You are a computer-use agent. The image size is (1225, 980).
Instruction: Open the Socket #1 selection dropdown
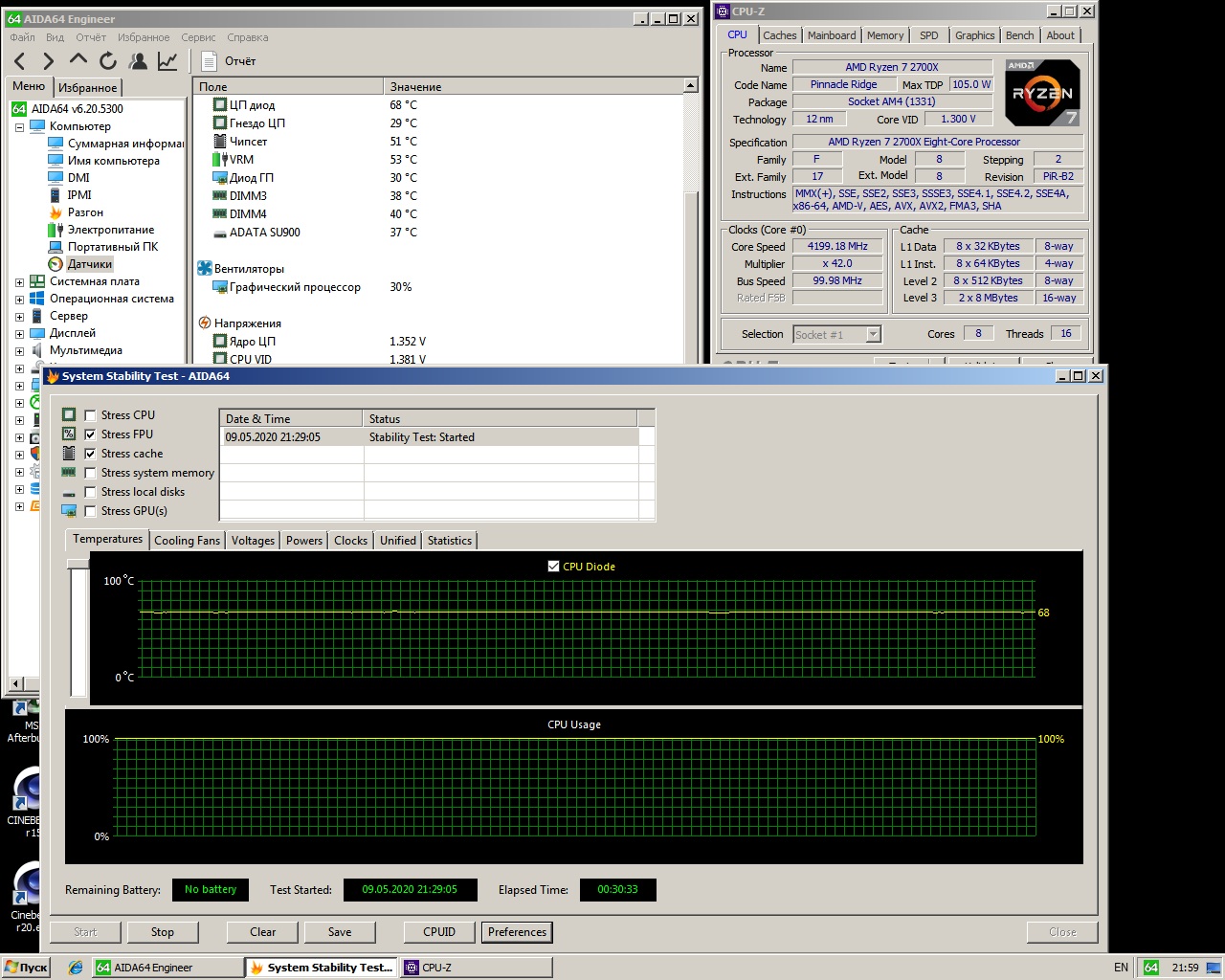pyautogui.click(x=872, y=334)
